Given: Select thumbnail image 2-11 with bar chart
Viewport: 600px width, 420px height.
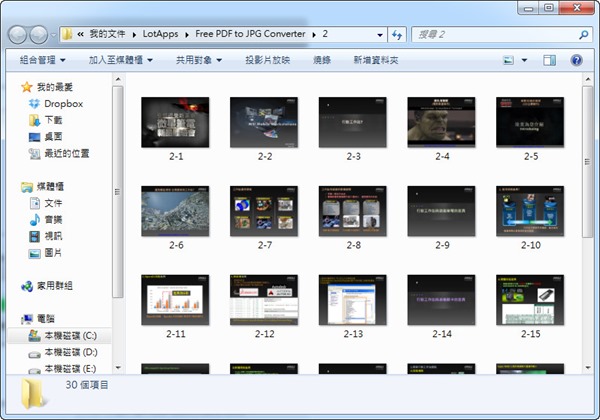Looking at the screenshot, I should 177,298.
